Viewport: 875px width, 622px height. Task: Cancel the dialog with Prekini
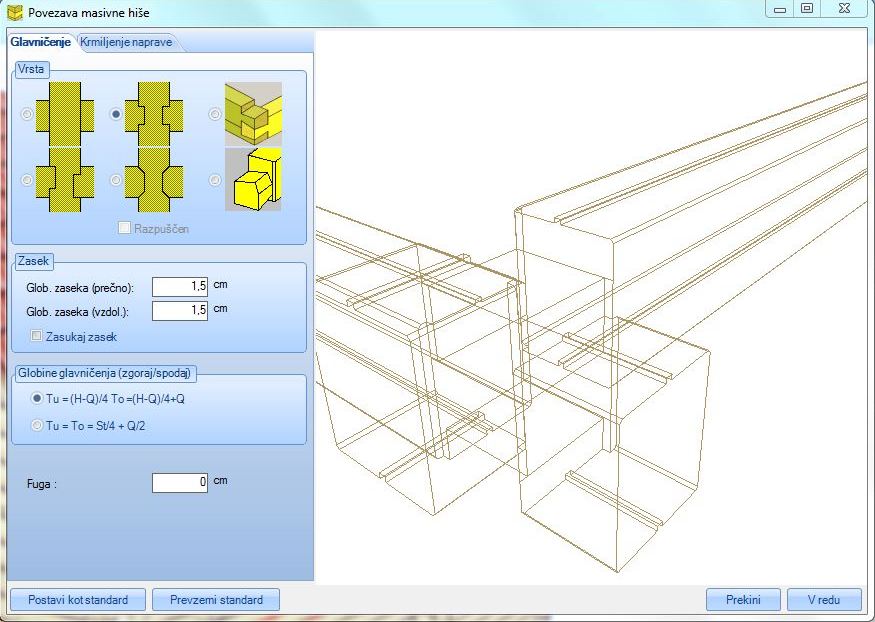tap(743, 600)
